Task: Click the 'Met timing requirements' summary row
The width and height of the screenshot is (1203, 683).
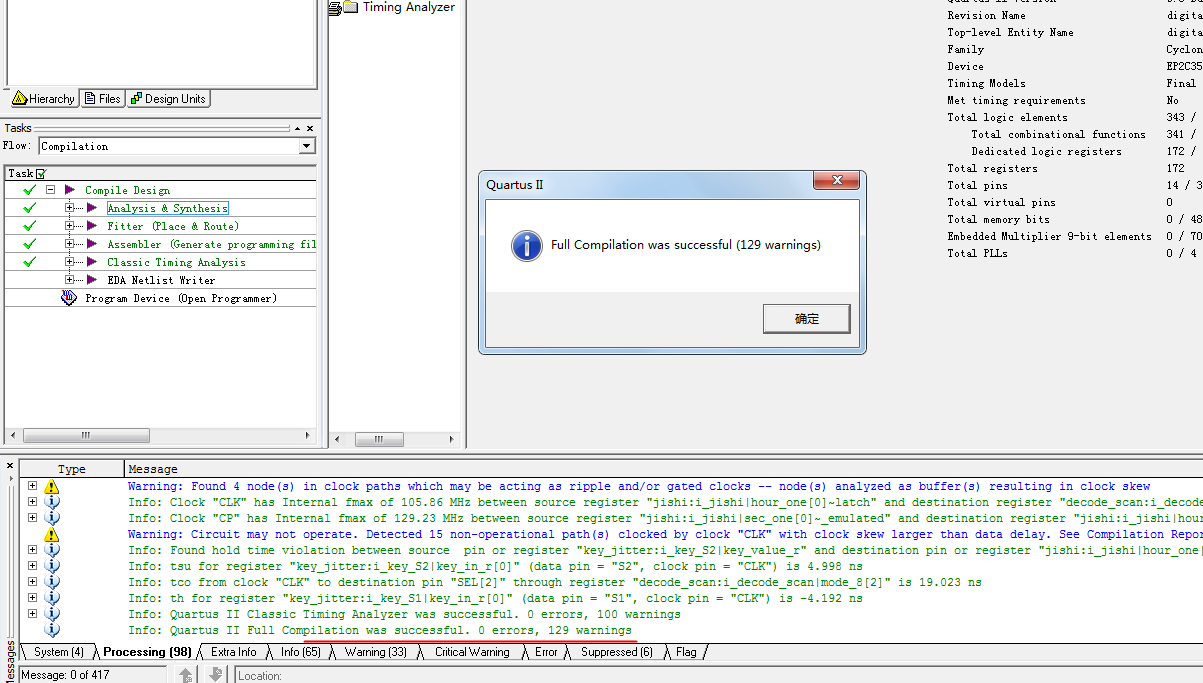Action: tap(1075, 100)
